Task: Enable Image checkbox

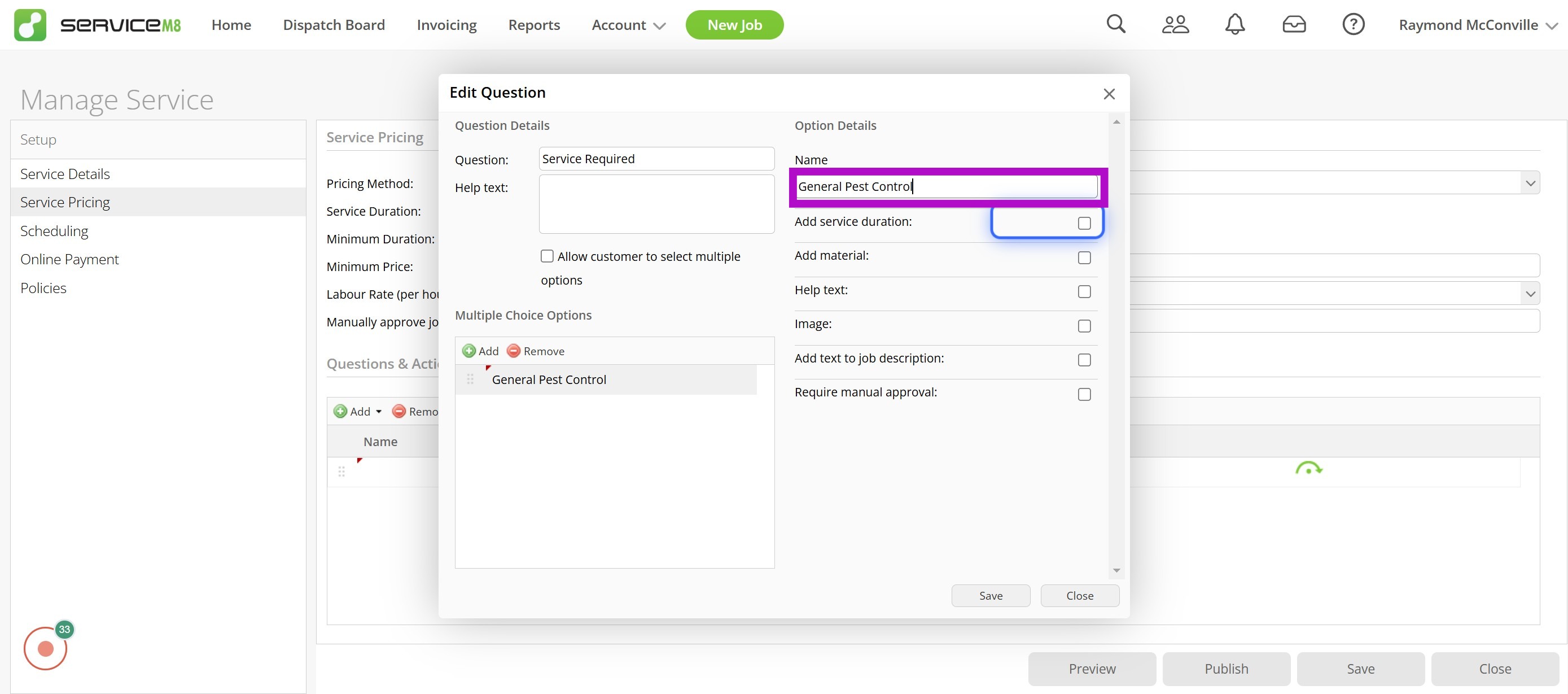Action: [x=1084, y=326]
